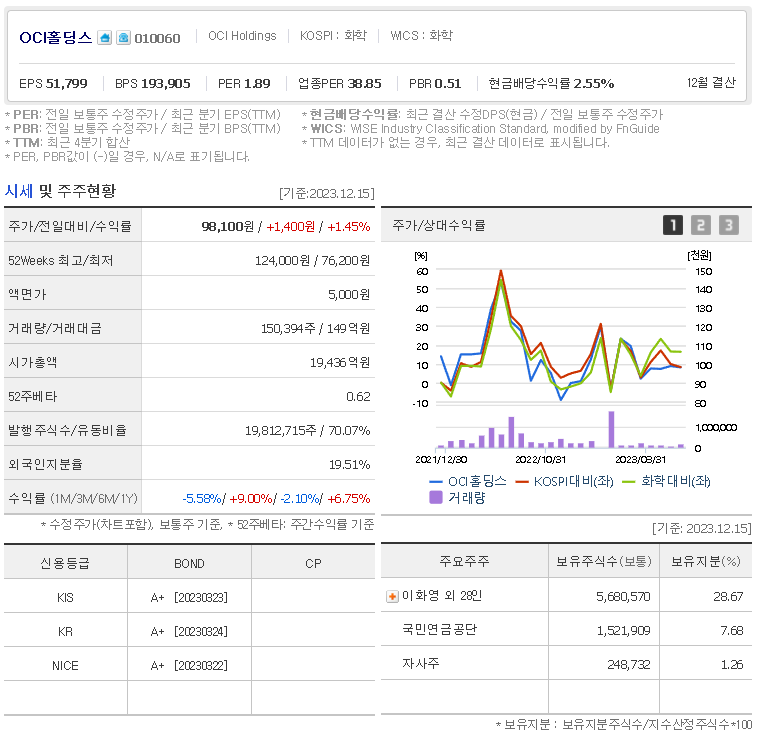Click the 1M return -5.58%
The height and width of the screenshot is (740, 763).
click(202, 499)
